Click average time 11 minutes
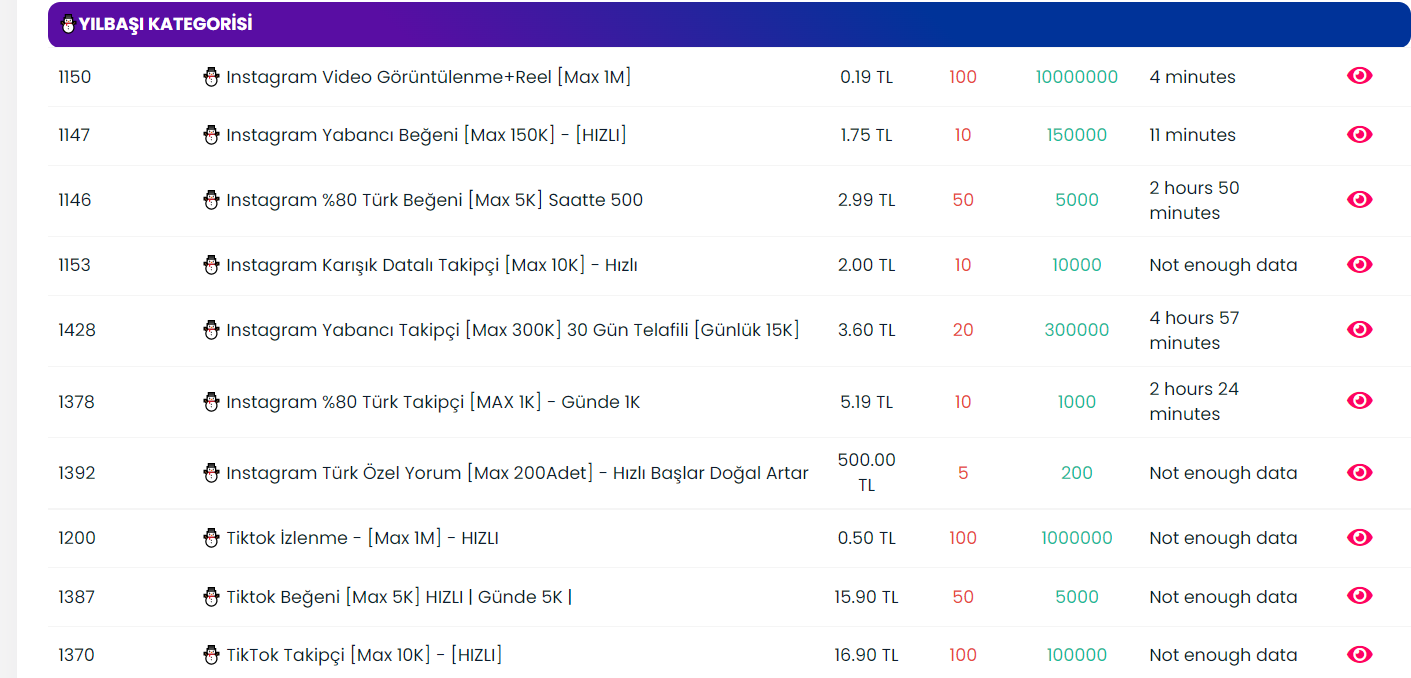Viewport: 1411px width, 678px height. coord(1192,135)
